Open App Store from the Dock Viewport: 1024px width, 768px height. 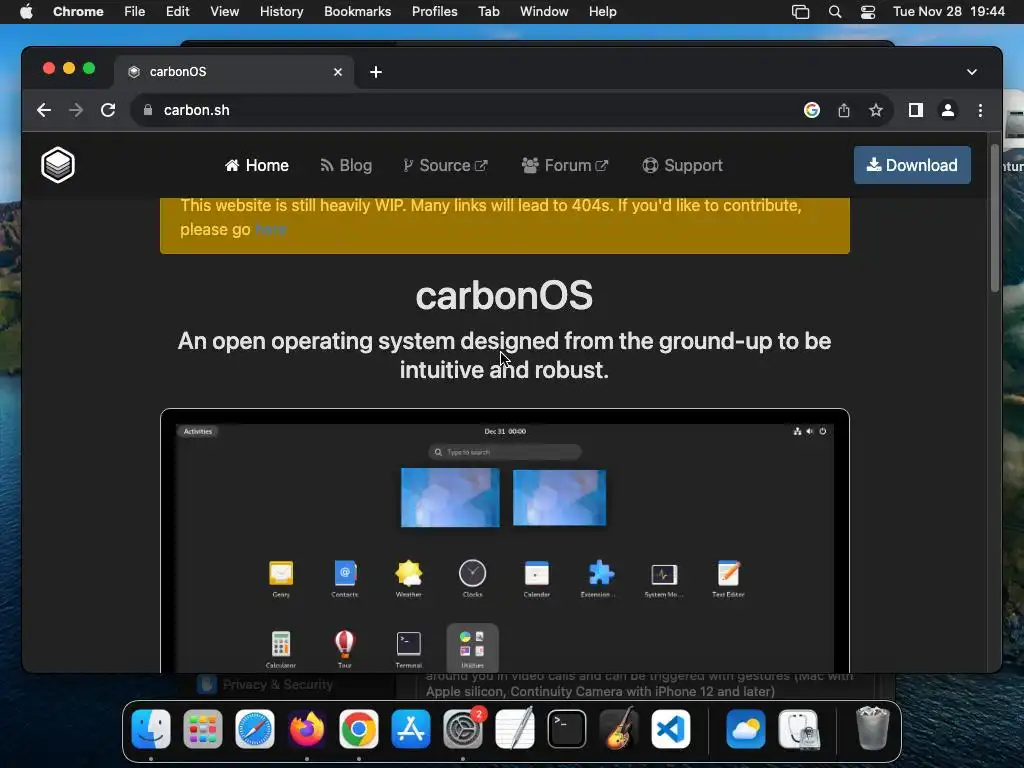point(411,729)
